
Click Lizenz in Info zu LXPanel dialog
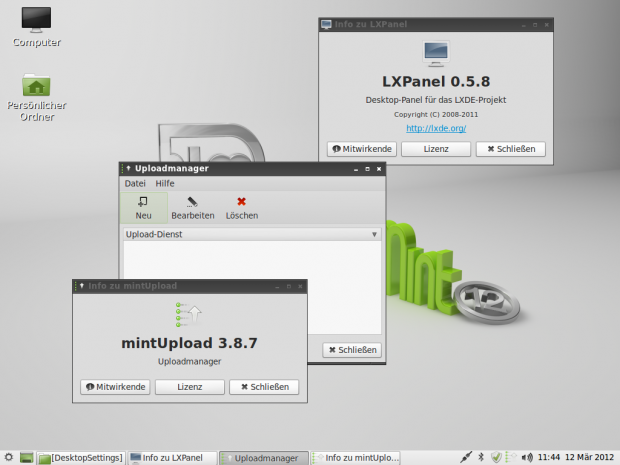(436, 149)
